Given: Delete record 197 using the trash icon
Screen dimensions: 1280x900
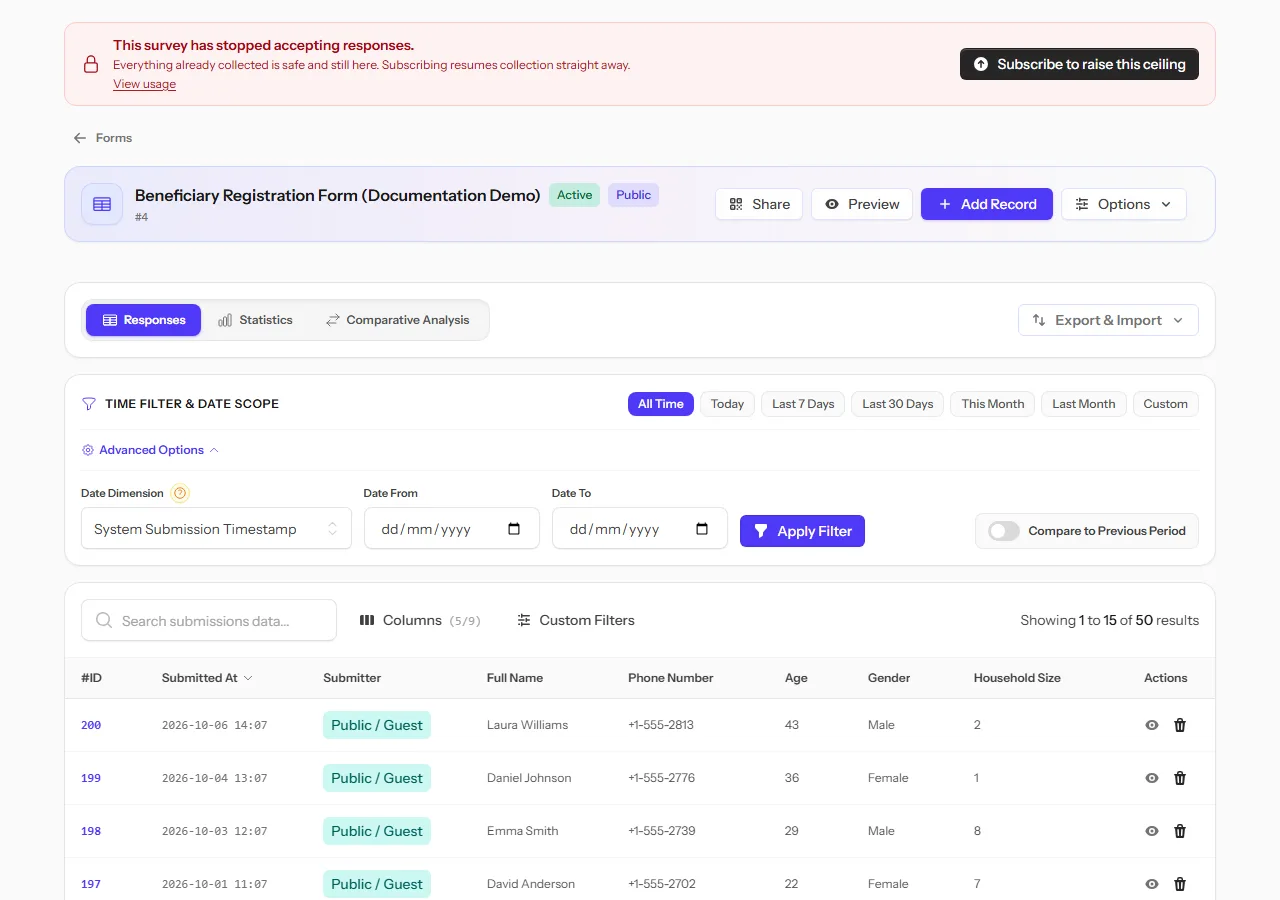Looking at the screenshot, I should [x=1180, y=884].
